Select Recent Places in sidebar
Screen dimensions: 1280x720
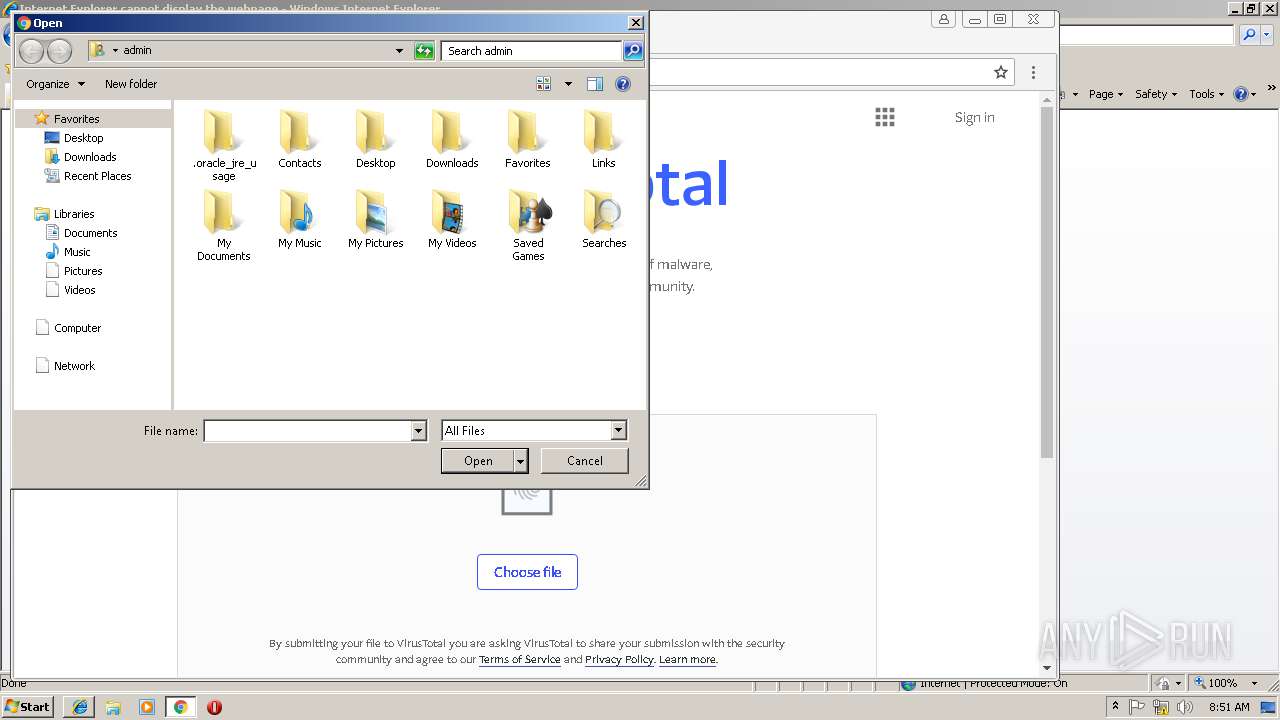[x=97, y=176]
